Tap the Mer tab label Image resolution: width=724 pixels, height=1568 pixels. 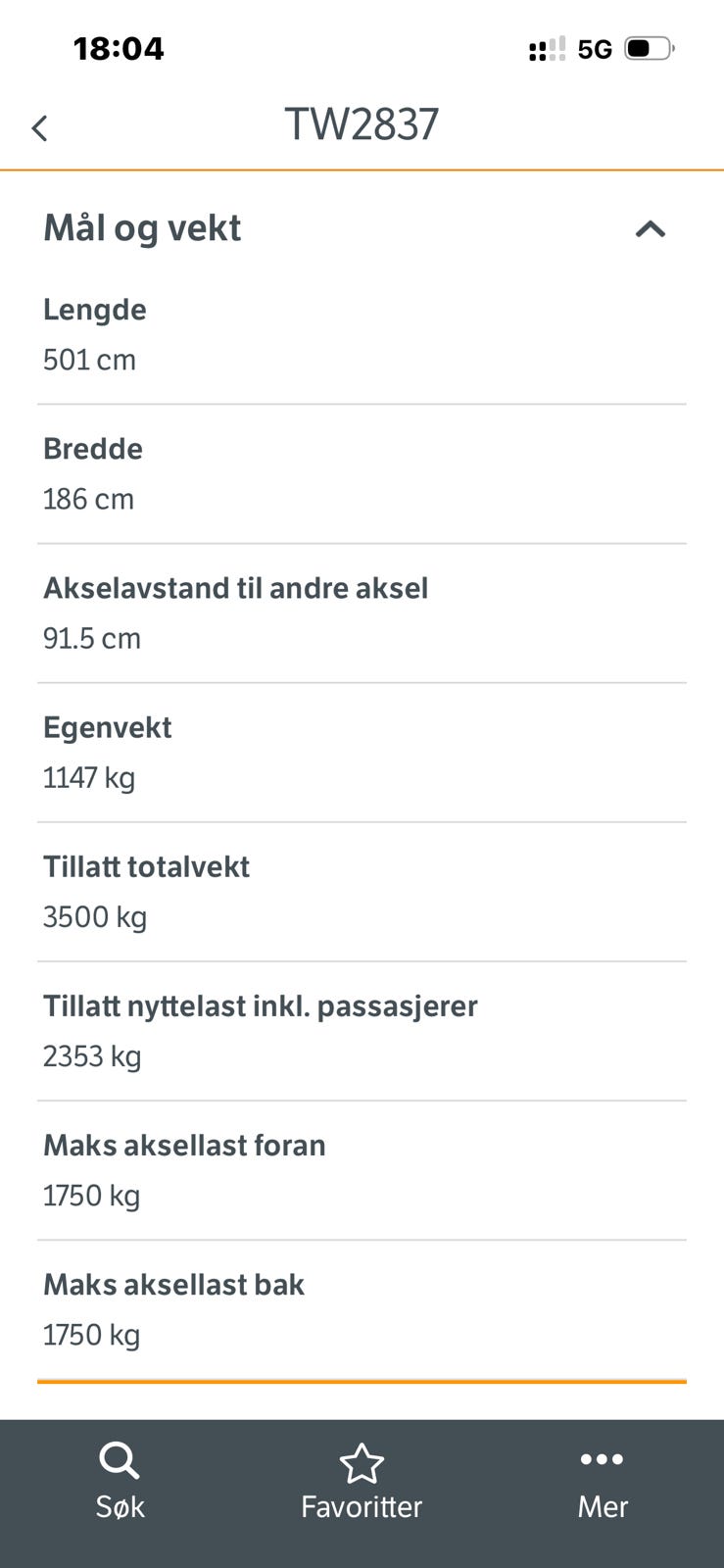(602, 1506)
